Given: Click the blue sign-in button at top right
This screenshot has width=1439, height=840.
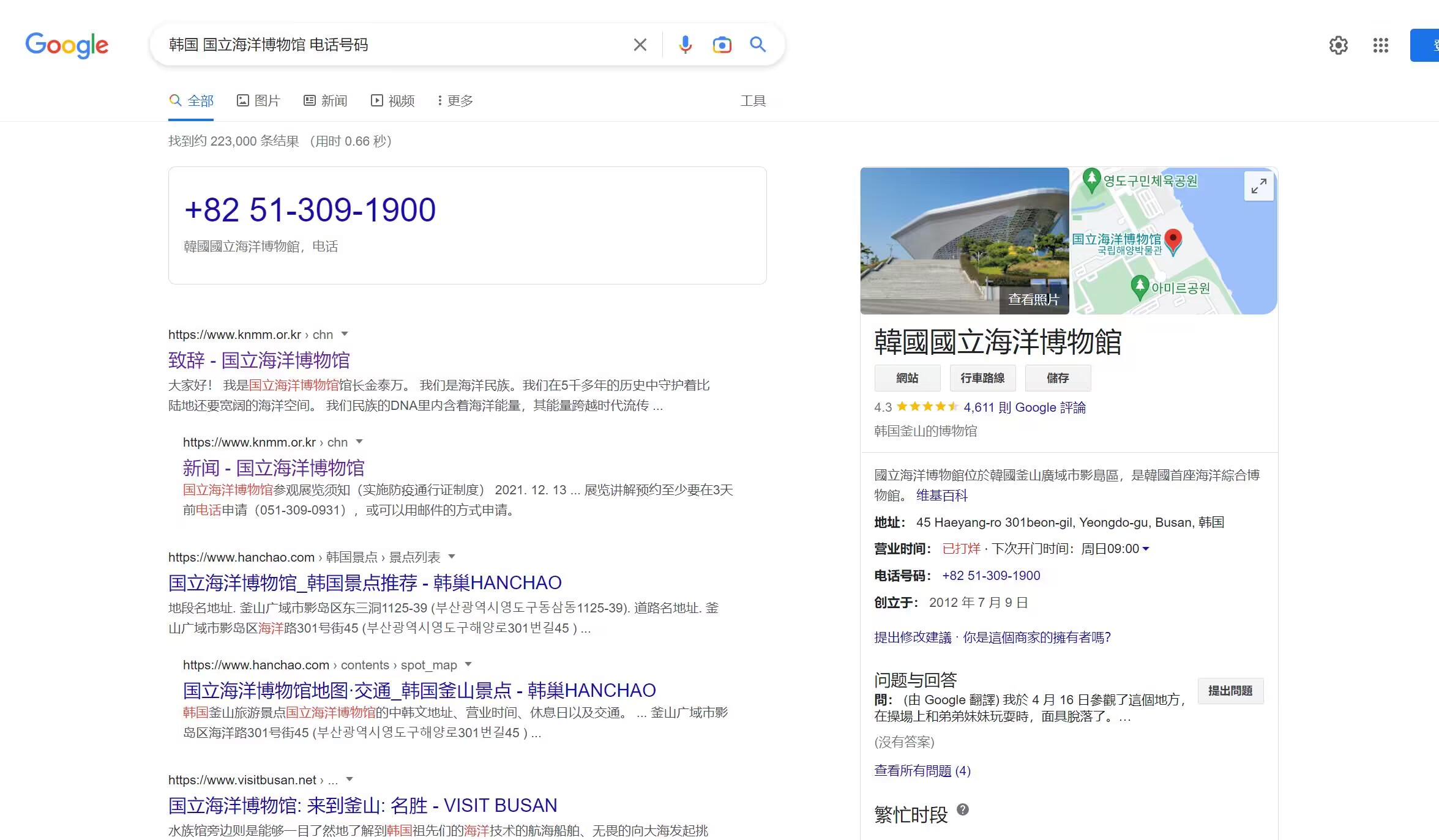Looking at the screenshot, I should [x=1424, y=45].
